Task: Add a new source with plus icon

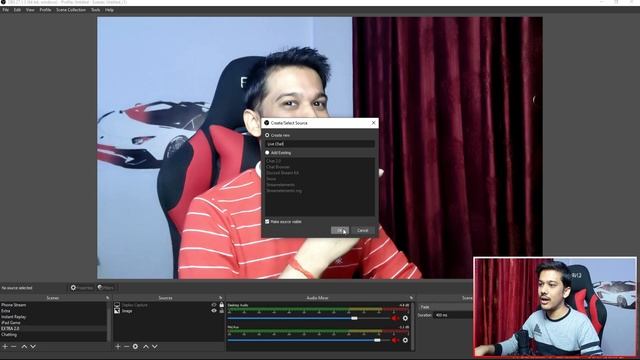Action: [118, 347]
